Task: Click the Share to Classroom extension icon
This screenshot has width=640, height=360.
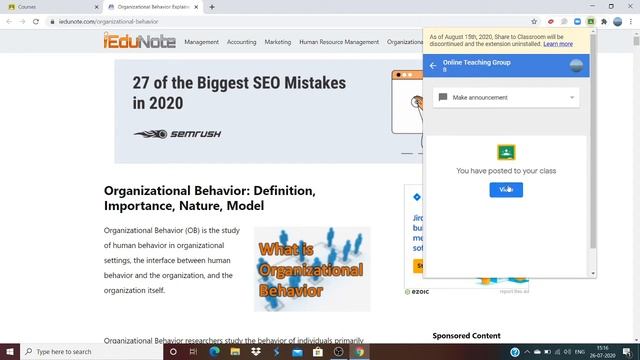Action: click(591, 22)
